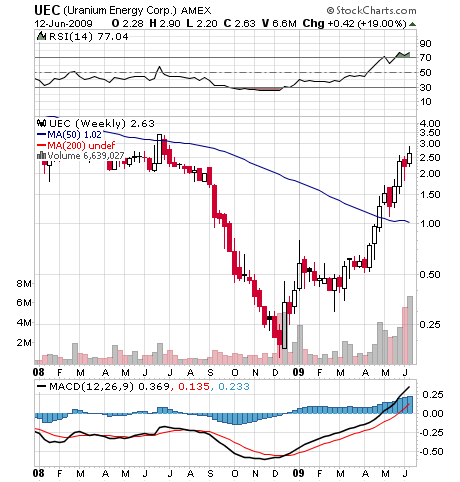Click the volume axis label '2M'

pos(24,343)
